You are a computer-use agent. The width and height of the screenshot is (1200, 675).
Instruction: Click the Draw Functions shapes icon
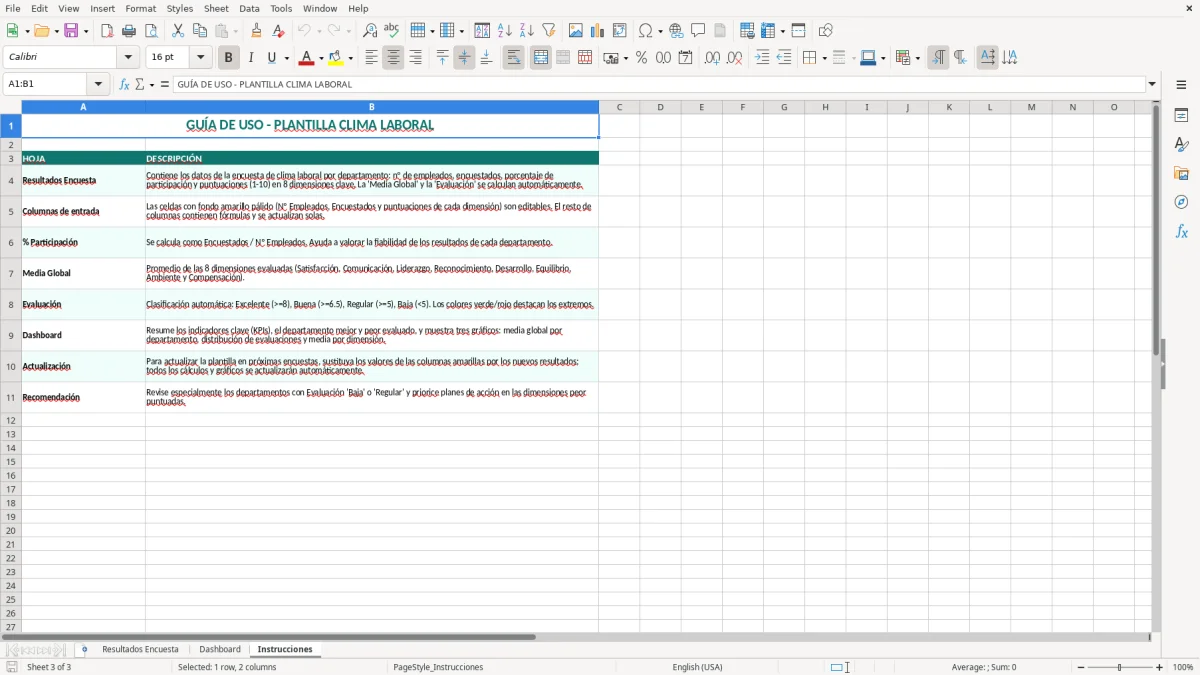click(826, 31)
